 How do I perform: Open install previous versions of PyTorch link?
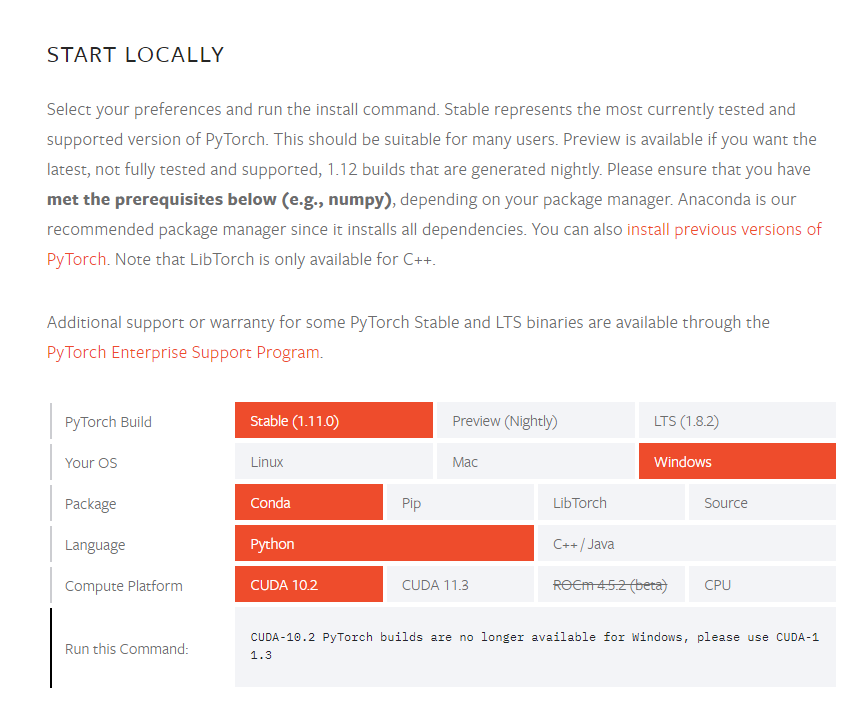tap(724, 229)
